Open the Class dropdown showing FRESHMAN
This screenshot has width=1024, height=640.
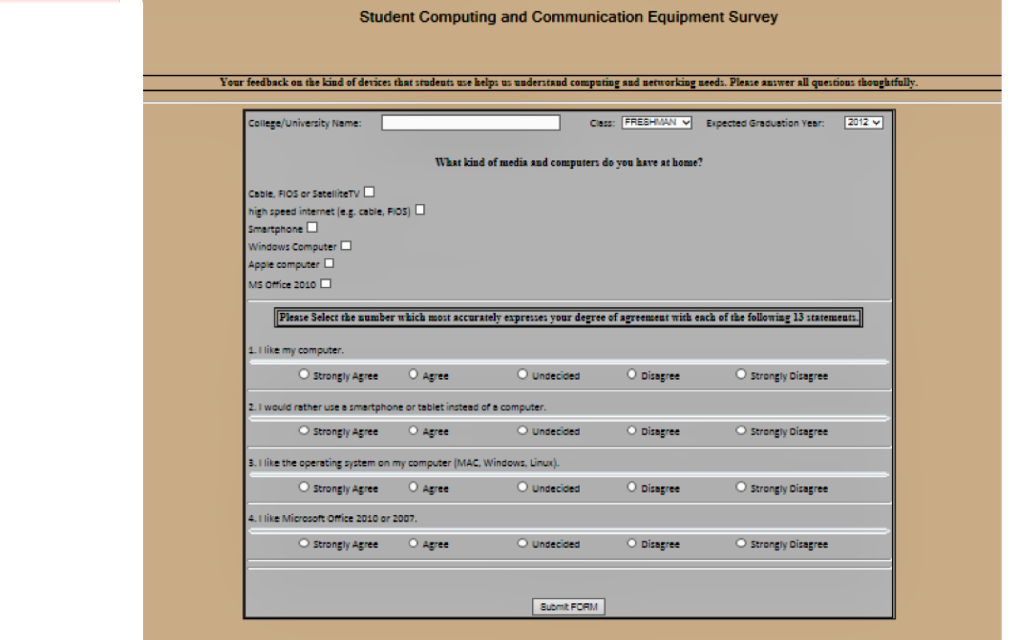pos(656,123)
